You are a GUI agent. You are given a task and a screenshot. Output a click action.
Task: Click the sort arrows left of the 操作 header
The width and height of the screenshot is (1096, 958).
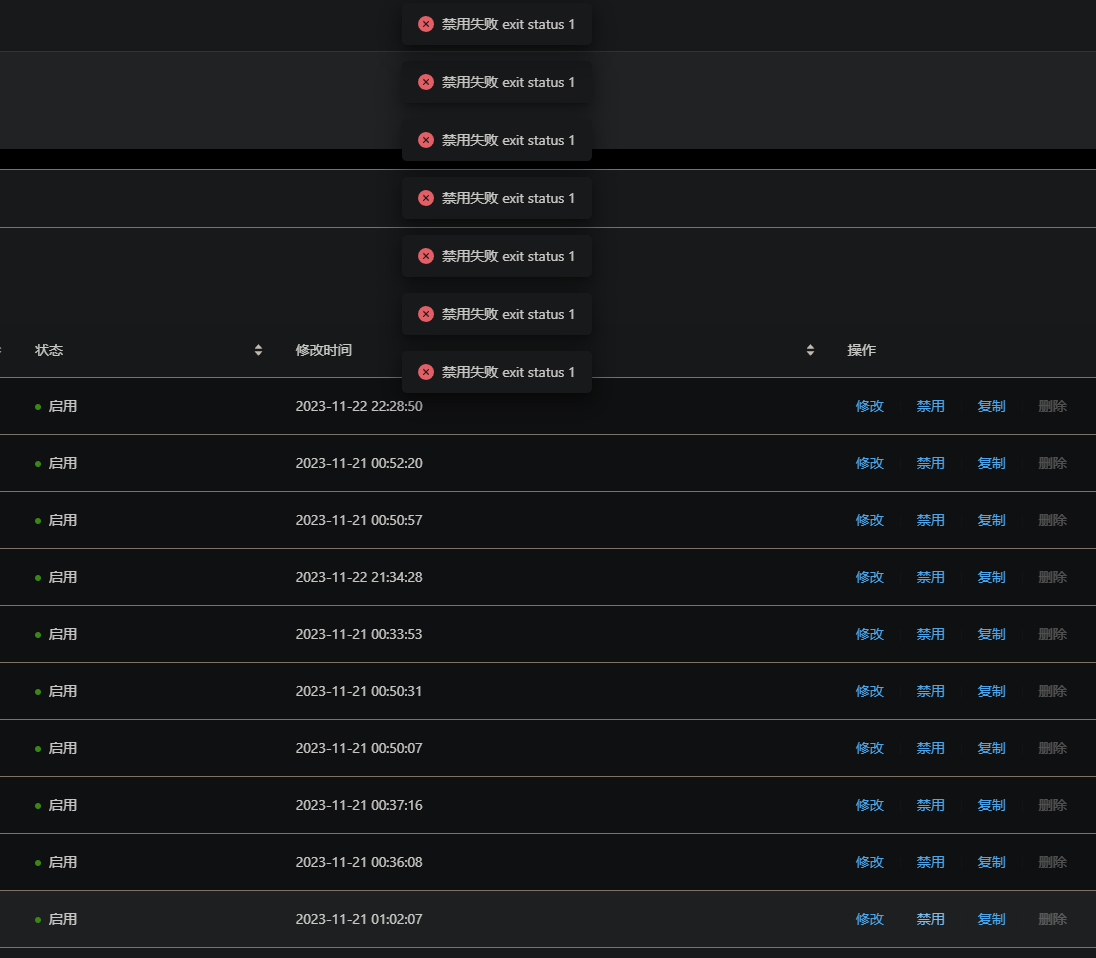click(809, 350)
